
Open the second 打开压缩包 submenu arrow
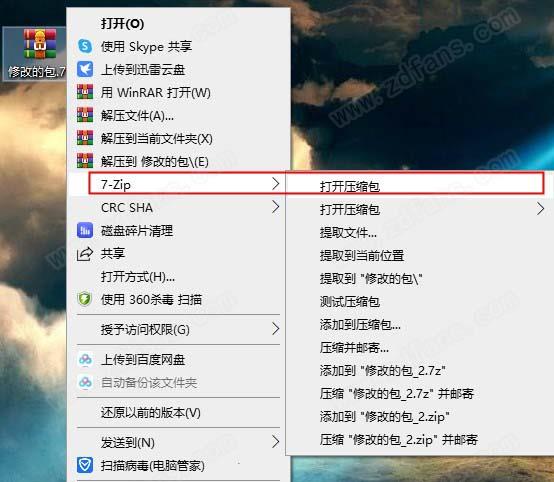(x=540, y=209)
